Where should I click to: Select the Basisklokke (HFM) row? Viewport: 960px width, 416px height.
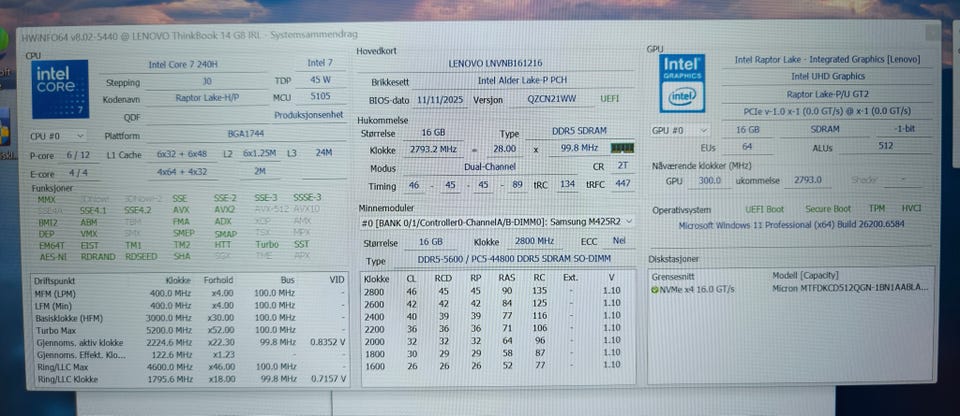[x=190, y=318]
